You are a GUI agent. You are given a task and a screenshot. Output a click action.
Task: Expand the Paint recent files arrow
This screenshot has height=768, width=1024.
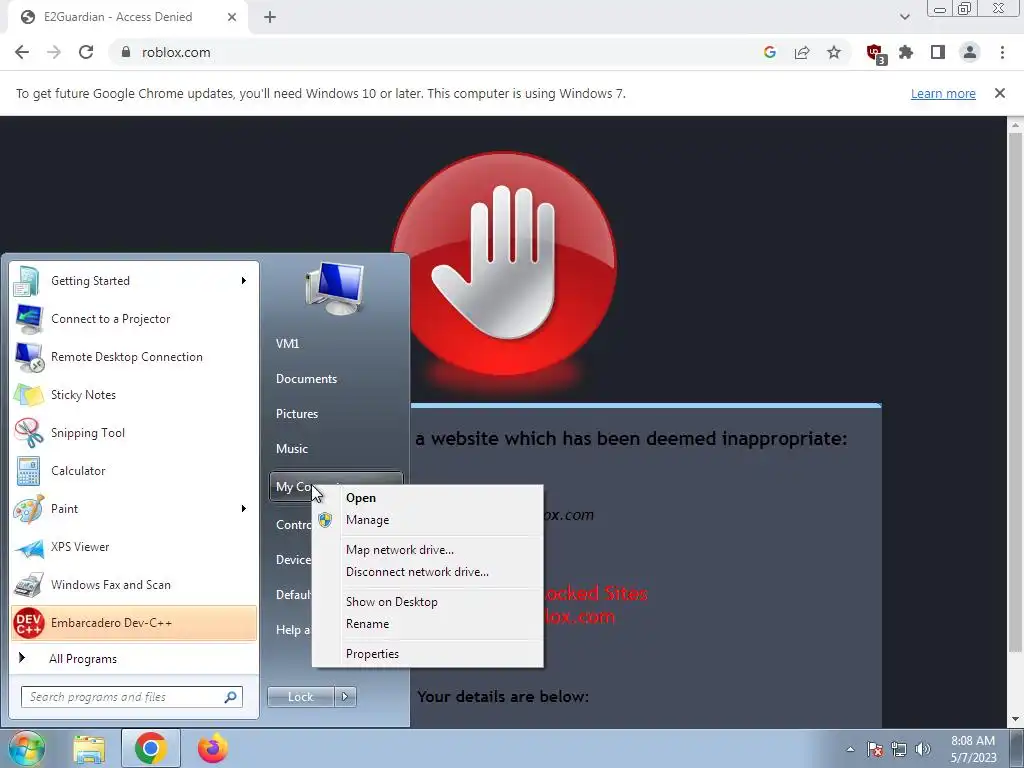(244, 509)
